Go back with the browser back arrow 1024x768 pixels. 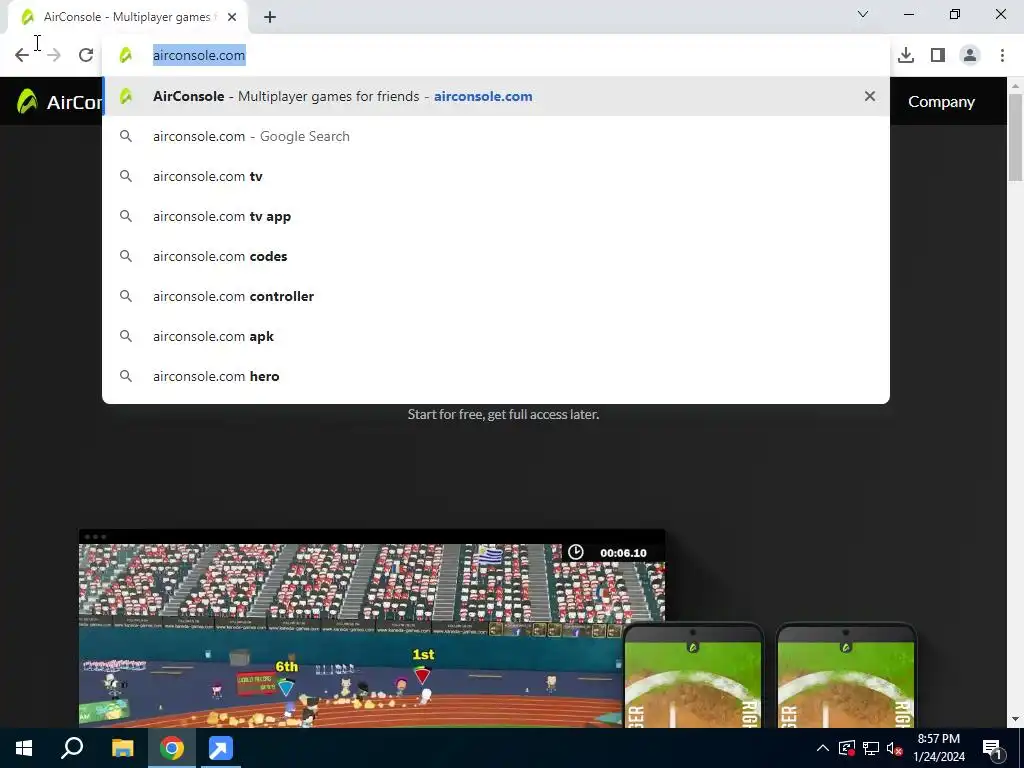(22, 55)
